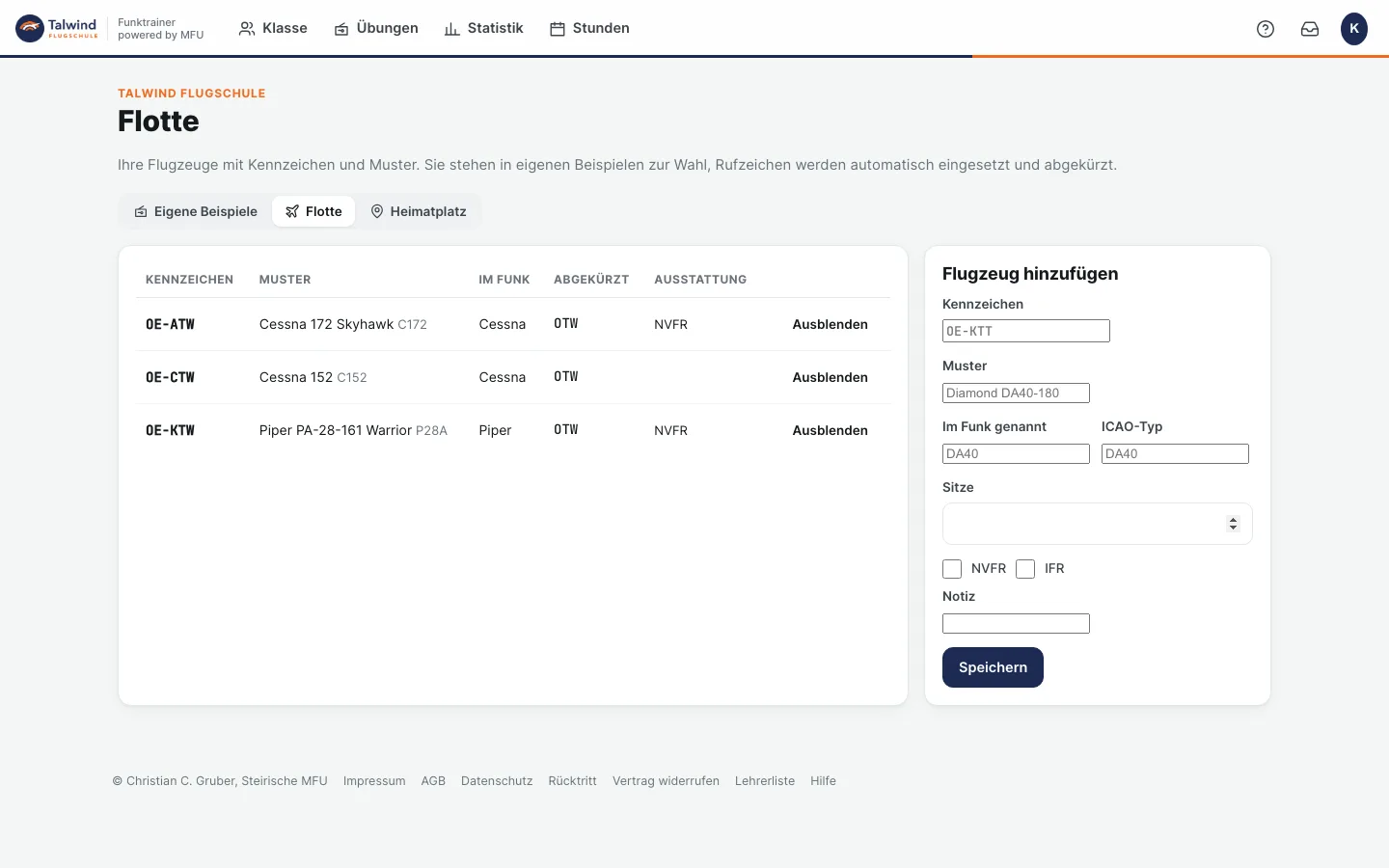
Task: Open the Impressum footer link
Action: click(x=374, y=781)
